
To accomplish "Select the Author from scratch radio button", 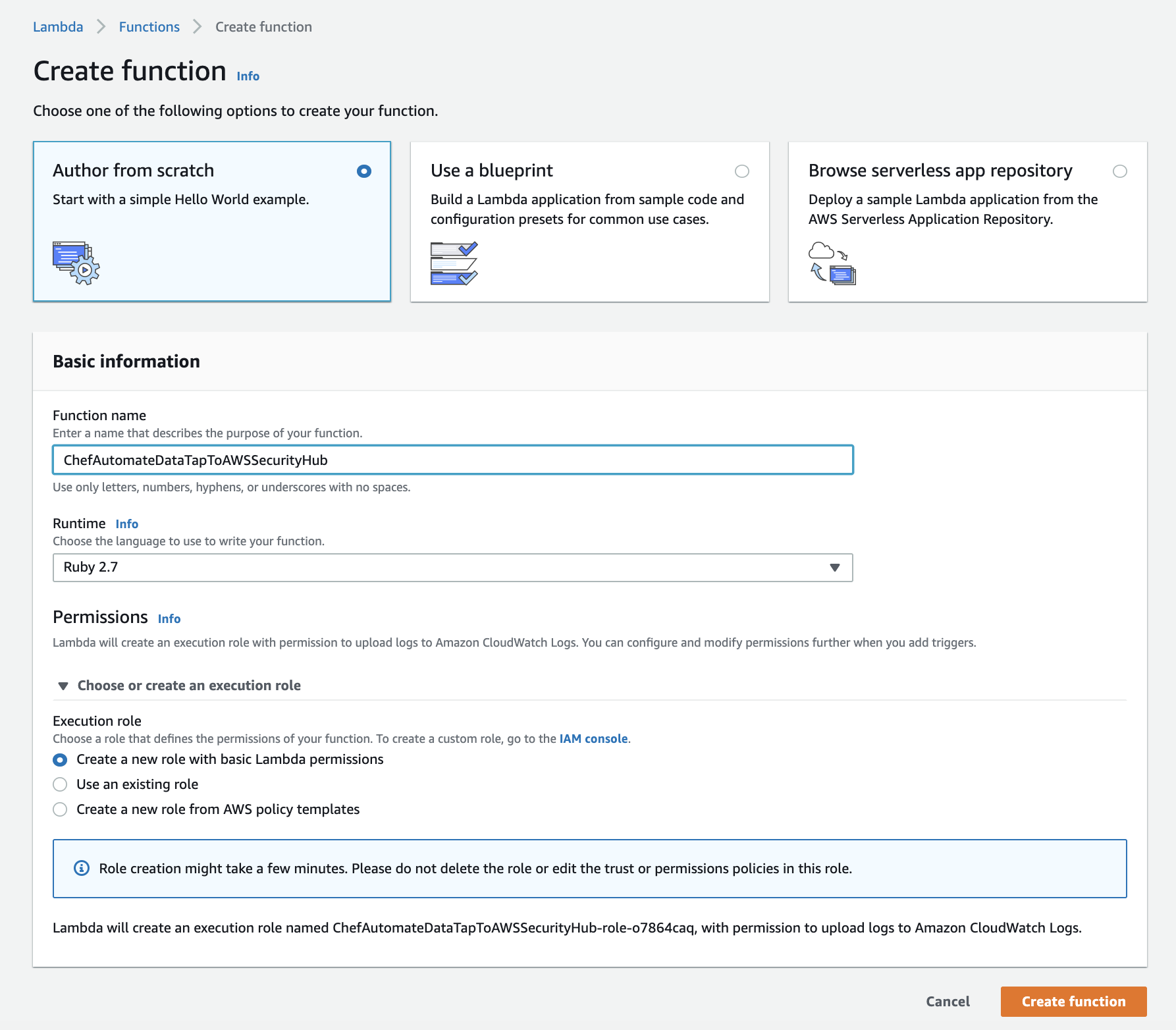I will tap(364, 171).
